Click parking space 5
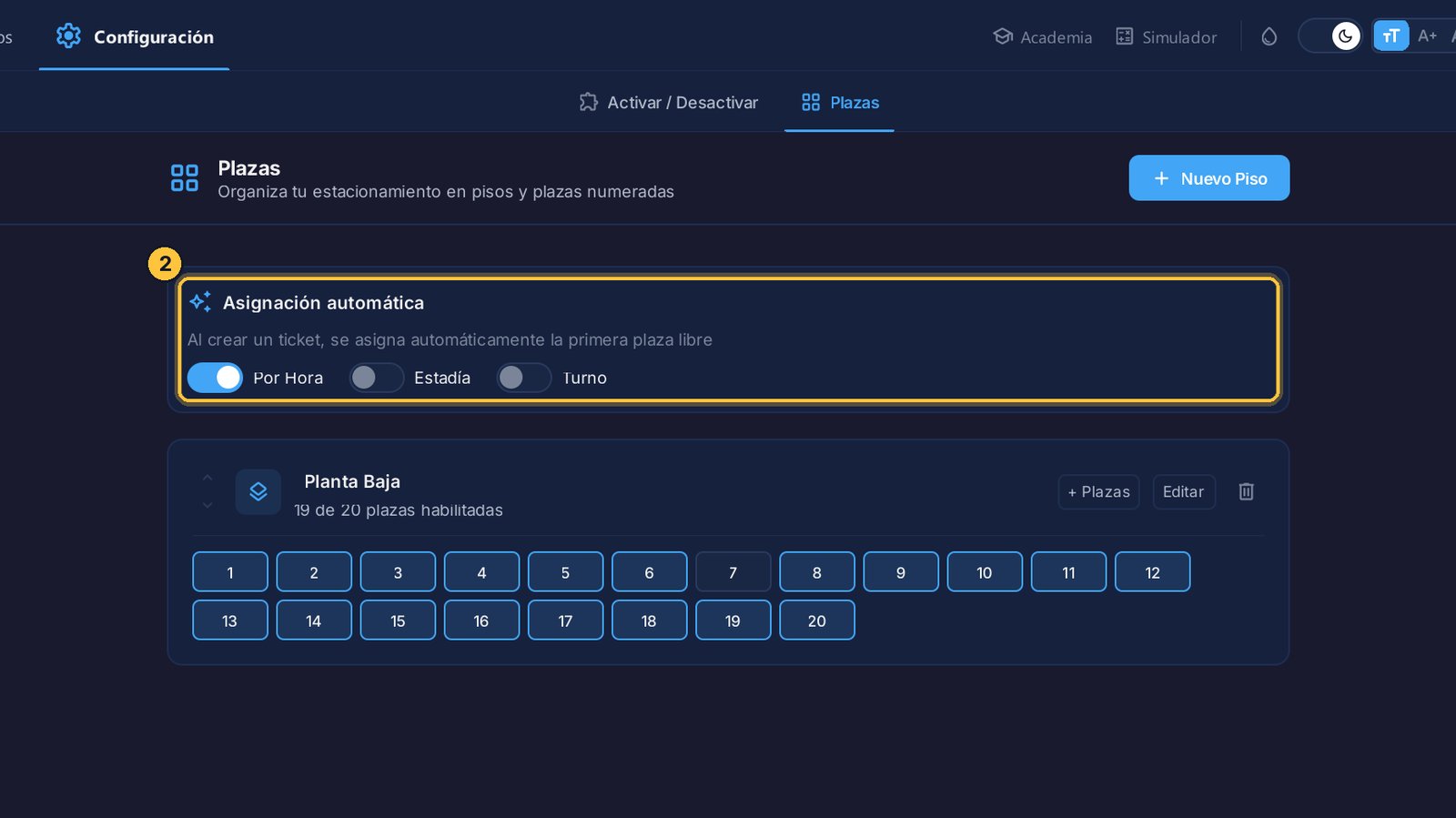Screen dimensions: 1456x818 click(566, 572)
